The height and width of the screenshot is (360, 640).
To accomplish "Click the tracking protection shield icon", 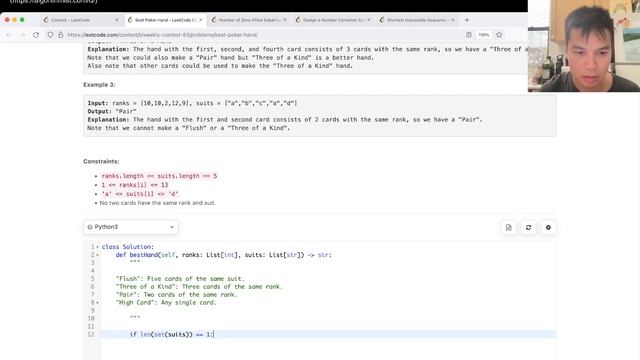I will [50, 35].
